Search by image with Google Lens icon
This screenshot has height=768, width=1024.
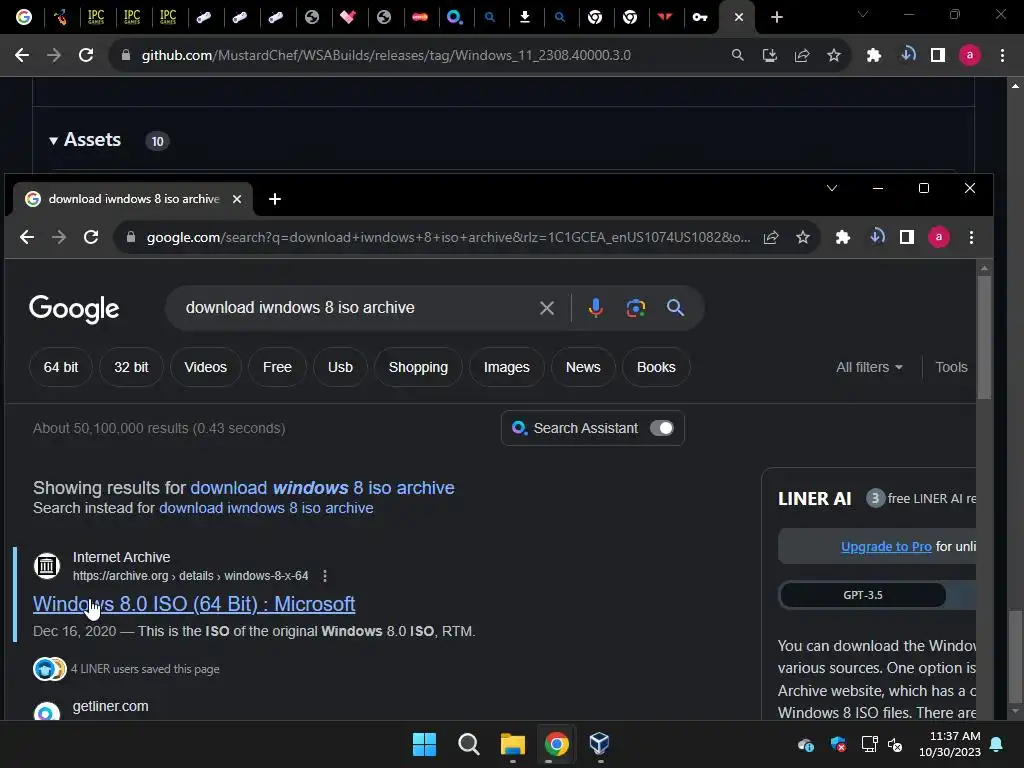tap(635, 308)
